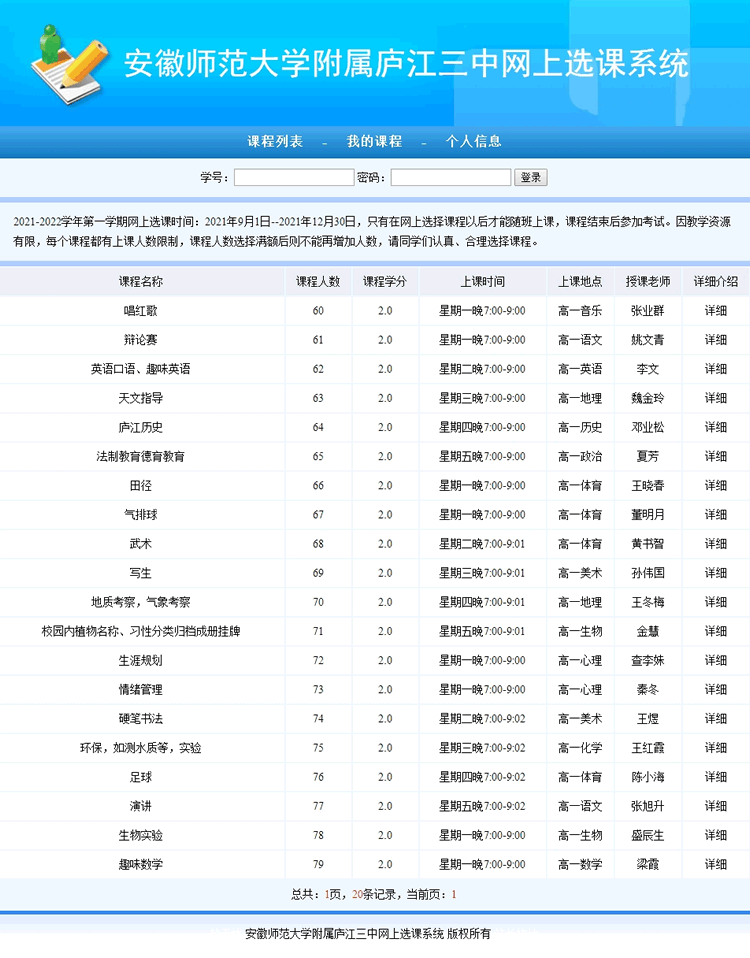Focus the 学号 input field
This screenshot has width=750, height=958.
293,178
